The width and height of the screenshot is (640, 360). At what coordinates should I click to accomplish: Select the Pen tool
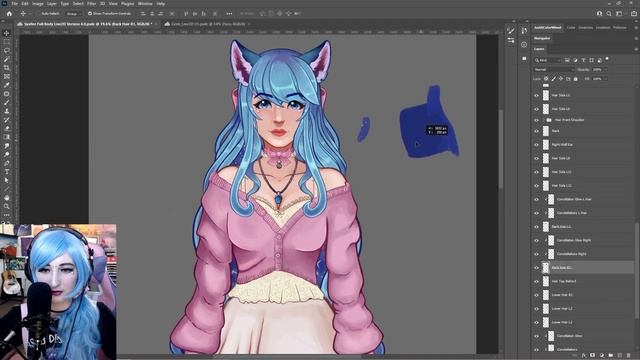7,163
